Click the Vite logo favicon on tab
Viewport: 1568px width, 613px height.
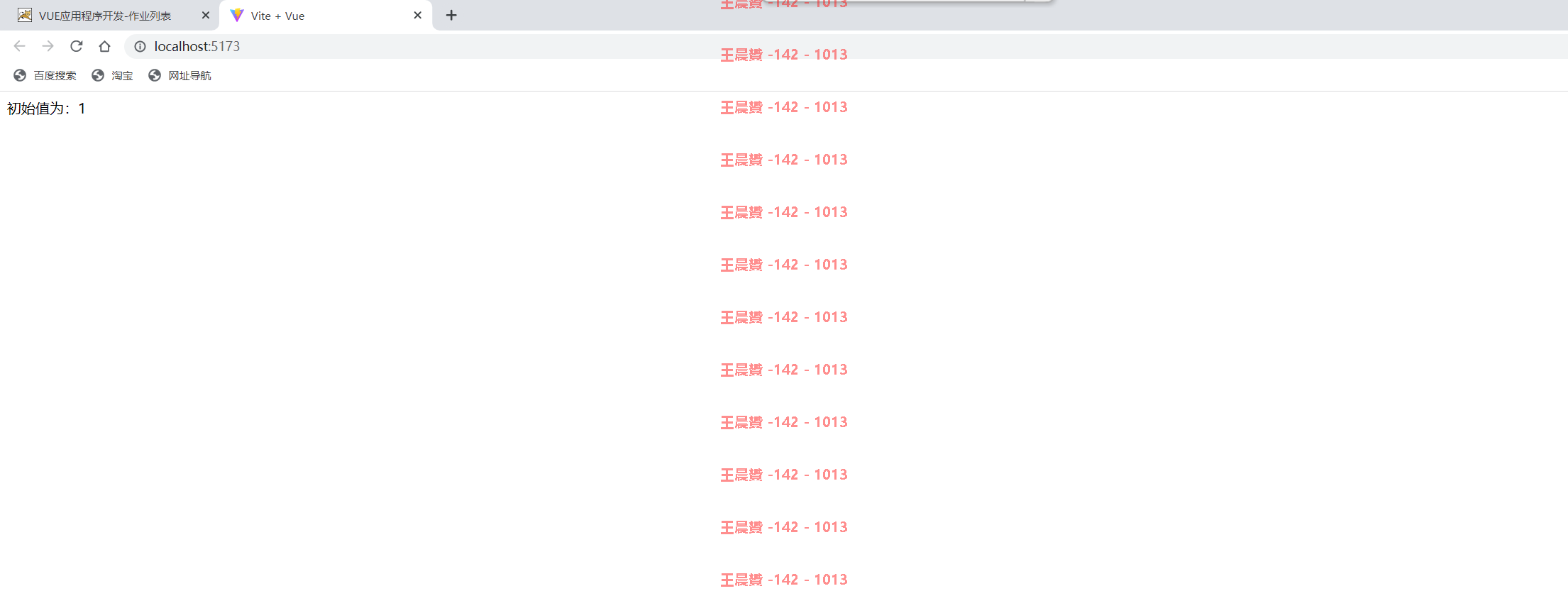click(x=237, y=15)
